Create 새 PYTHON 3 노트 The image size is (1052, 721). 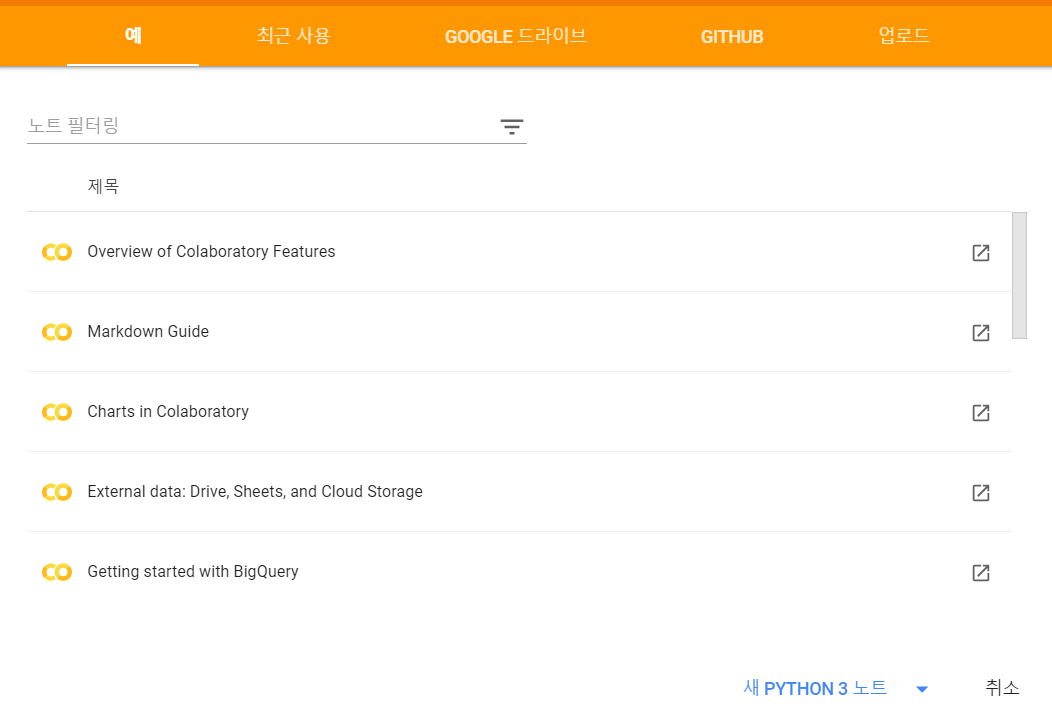815,688
